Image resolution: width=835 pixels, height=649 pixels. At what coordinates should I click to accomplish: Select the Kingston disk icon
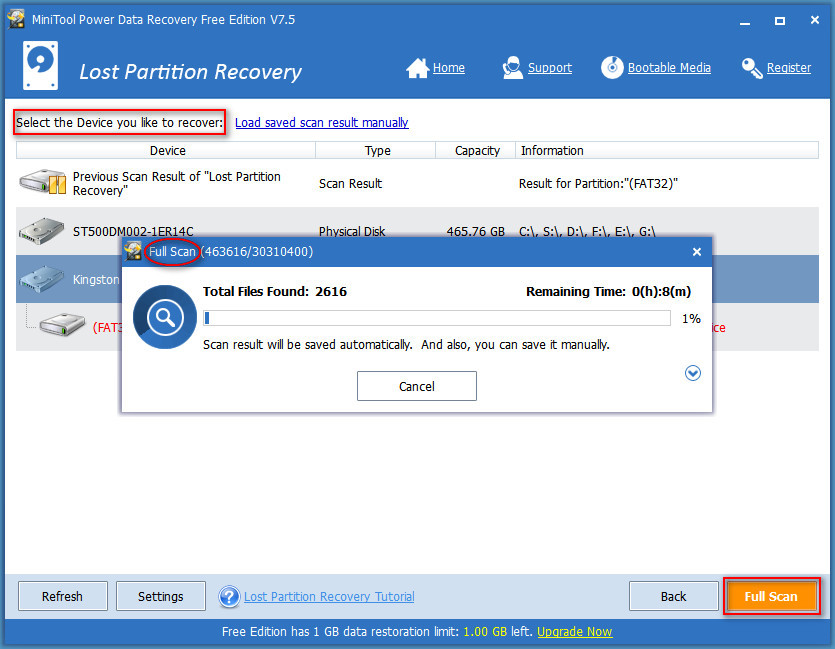pyautogui.click(x=42, y=278)
